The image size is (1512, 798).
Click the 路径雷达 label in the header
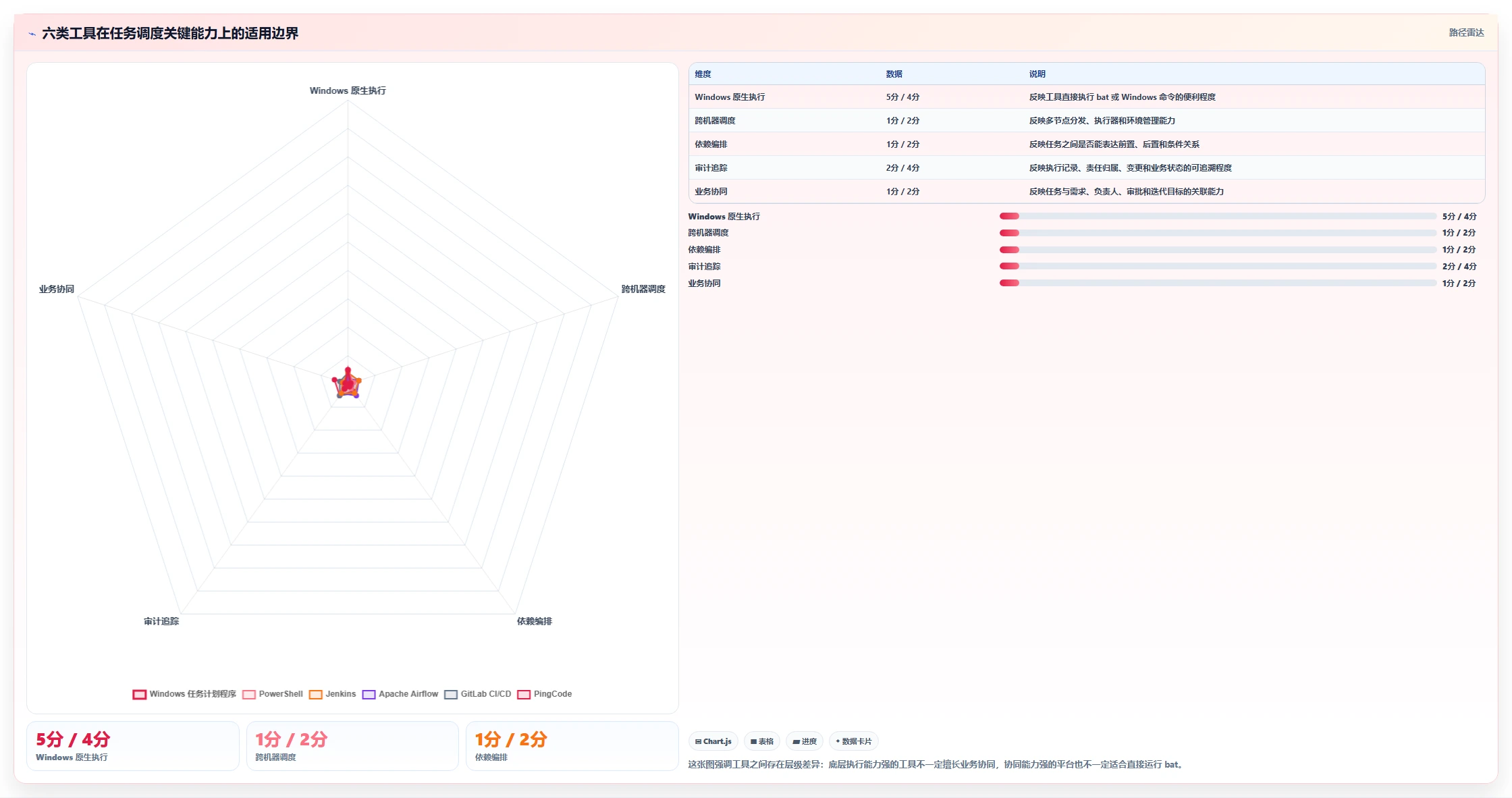click(x=1466, y=32)
